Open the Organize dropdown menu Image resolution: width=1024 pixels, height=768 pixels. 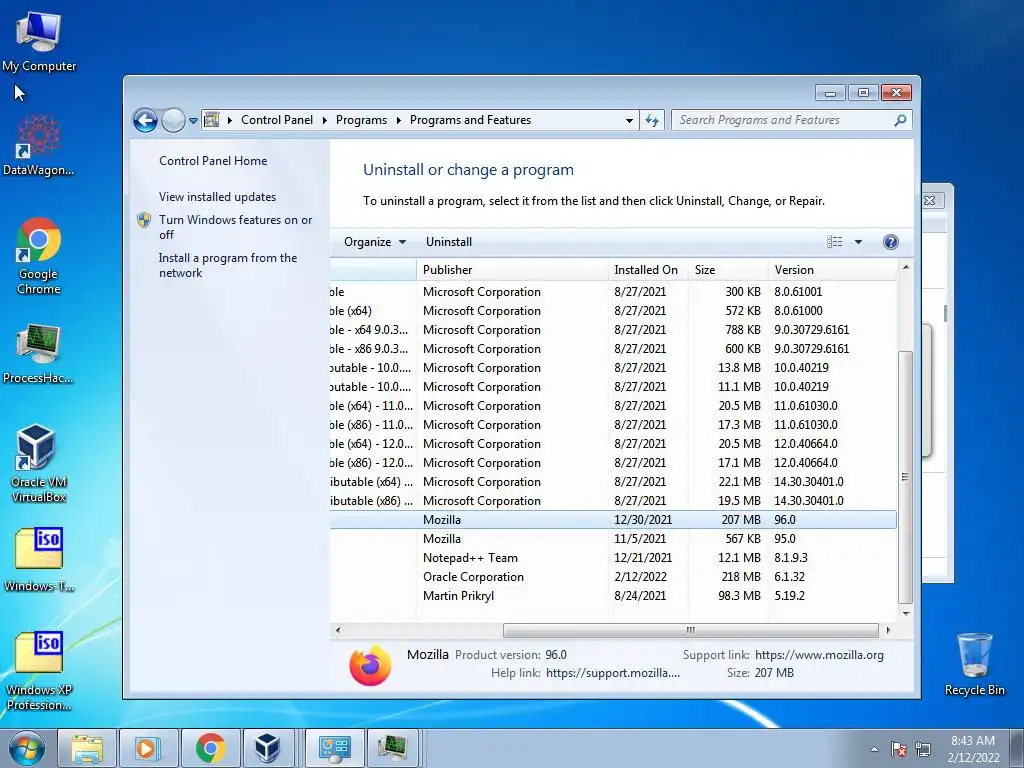point(375,242)
